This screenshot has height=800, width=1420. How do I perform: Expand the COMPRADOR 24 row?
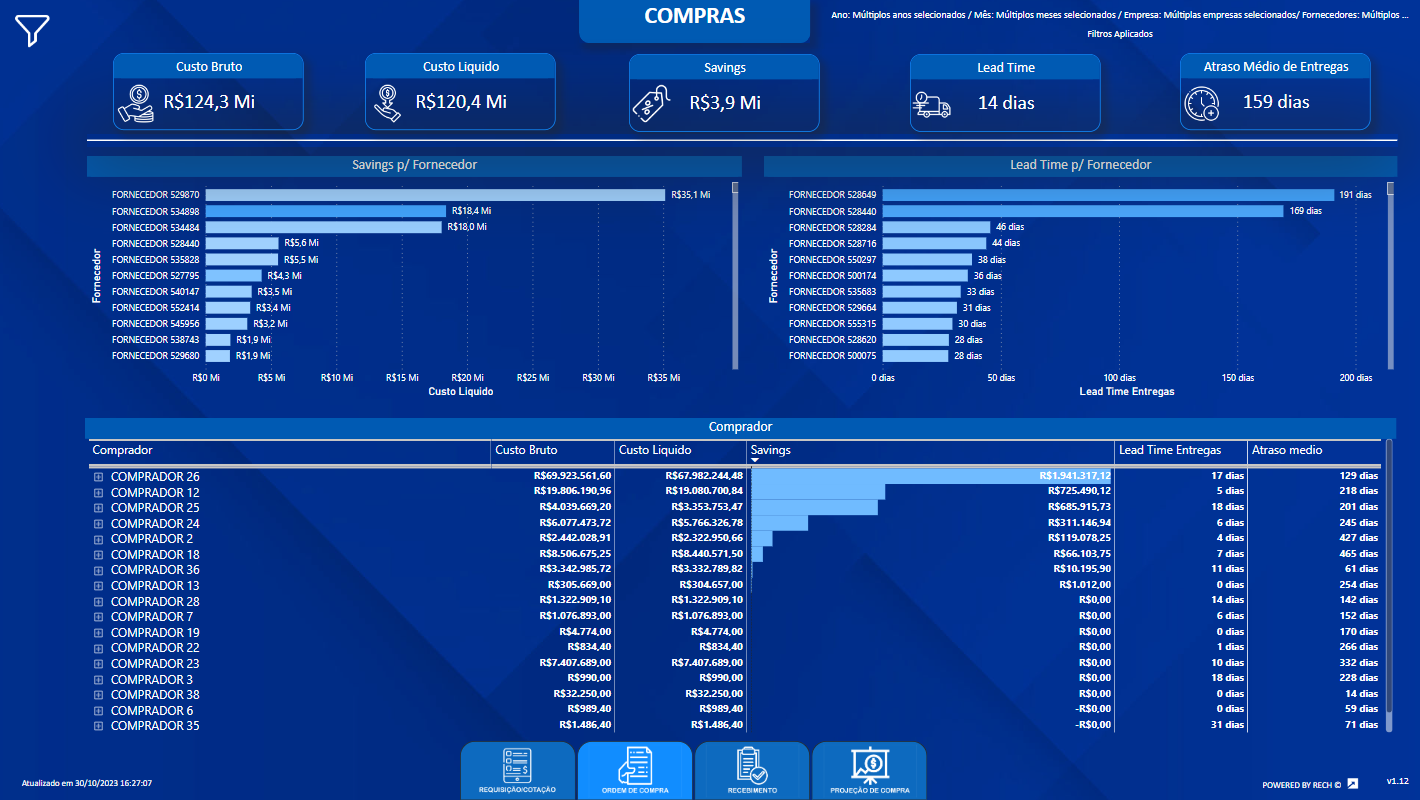click(x=99, y=524)
